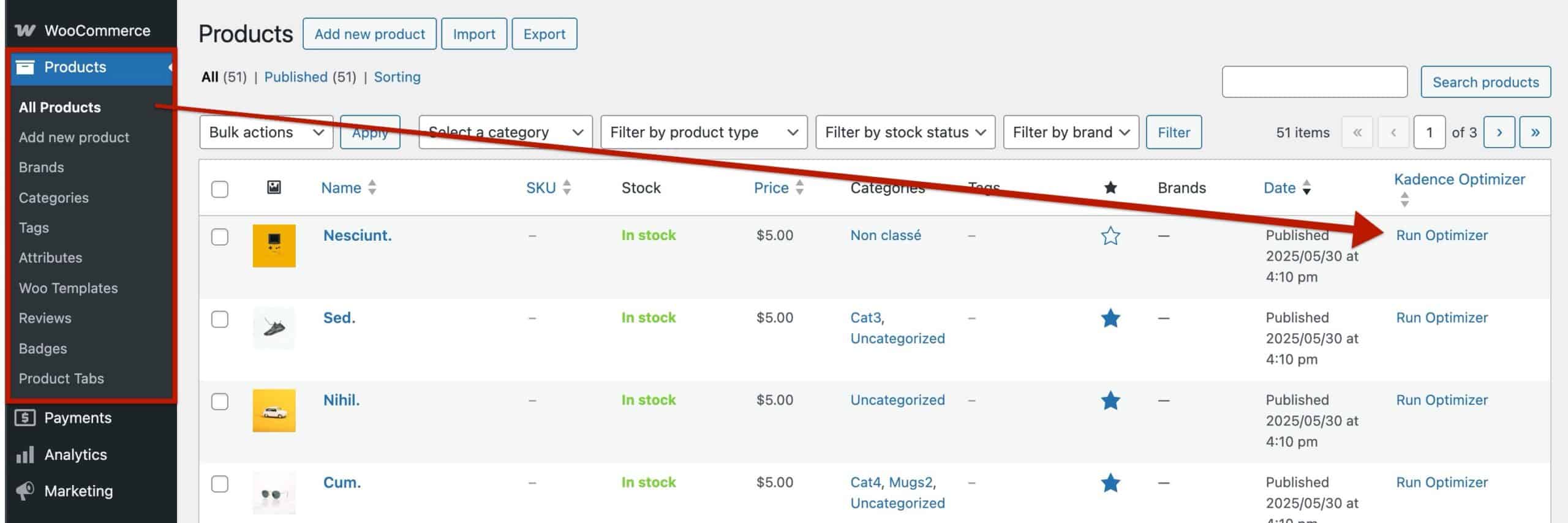Screen dimensions: 1568x523
Task: Go to next page of products
Action: pos(1499,132)
